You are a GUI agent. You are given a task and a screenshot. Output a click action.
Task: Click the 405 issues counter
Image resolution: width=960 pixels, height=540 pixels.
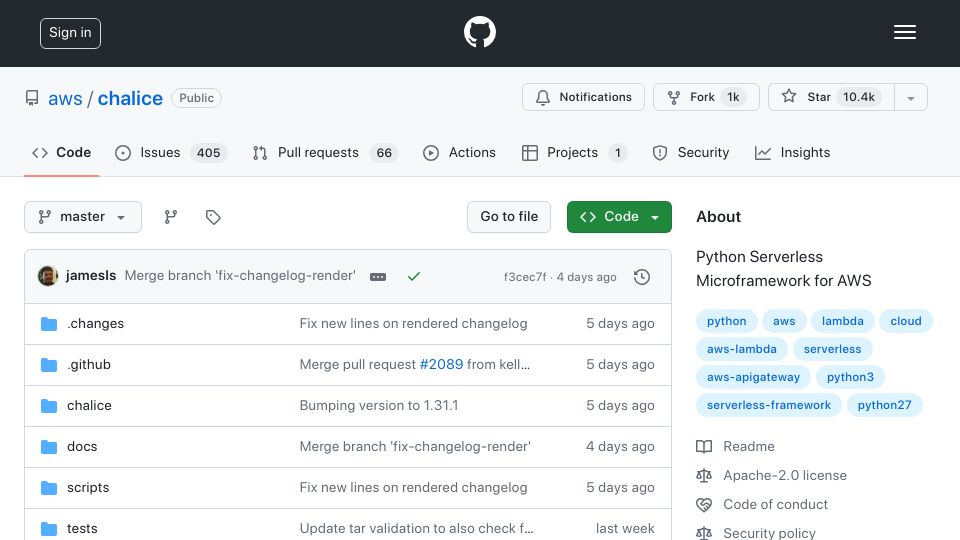(208, 152)
